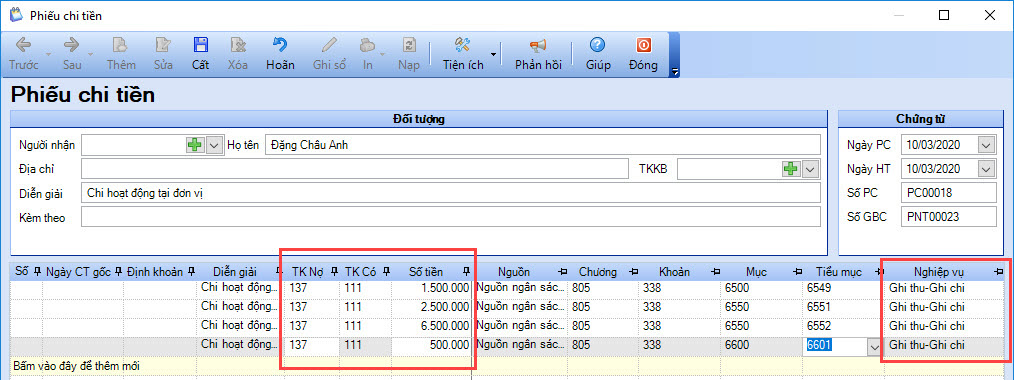Open the Ngày PC date picker
This screenshot has height=380, width=1014.
coord(986,145)
